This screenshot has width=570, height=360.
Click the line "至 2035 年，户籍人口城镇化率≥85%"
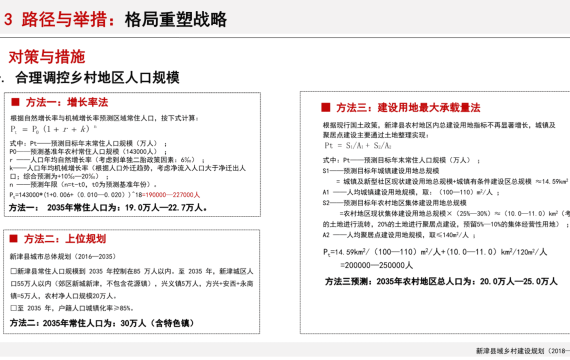coord(72,308)
